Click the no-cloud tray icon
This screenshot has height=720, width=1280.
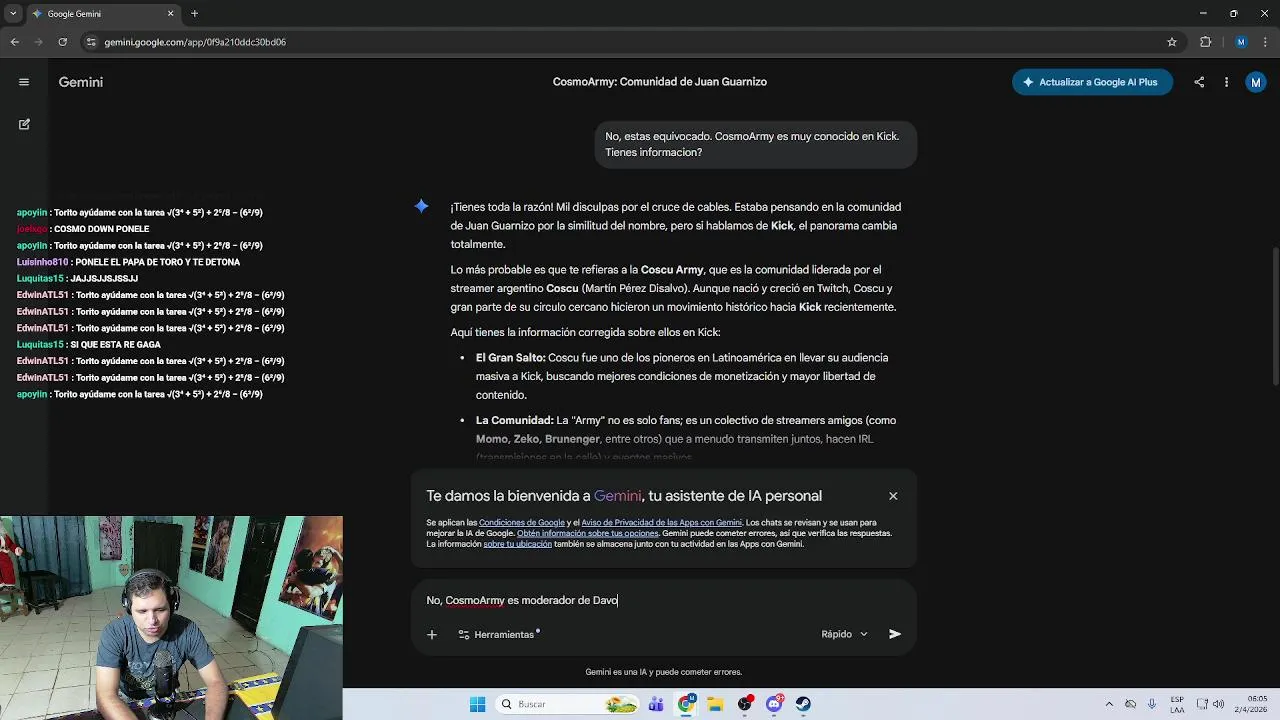[1130, 704]
